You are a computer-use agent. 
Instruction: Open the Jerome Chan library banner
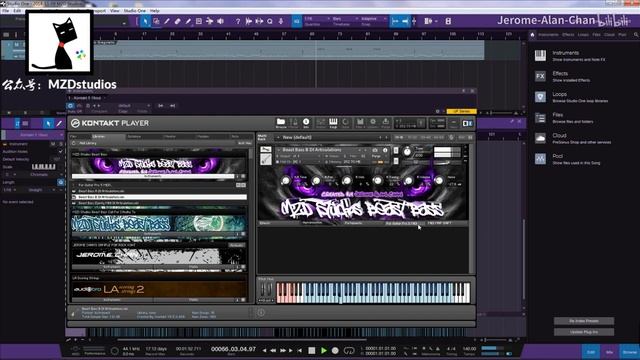[160, 256]
